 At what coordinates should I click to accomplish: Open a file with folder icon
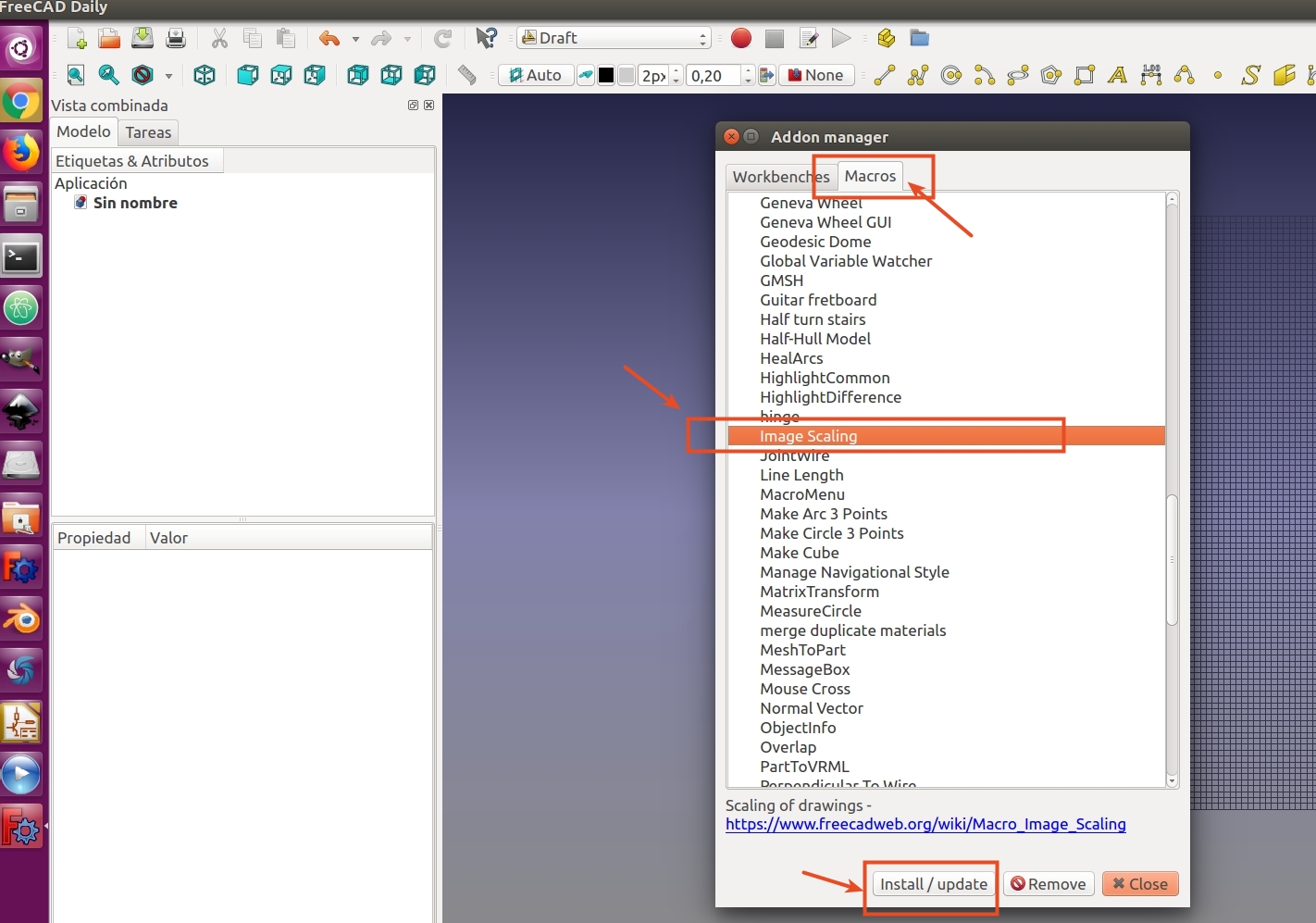[109, 39]
